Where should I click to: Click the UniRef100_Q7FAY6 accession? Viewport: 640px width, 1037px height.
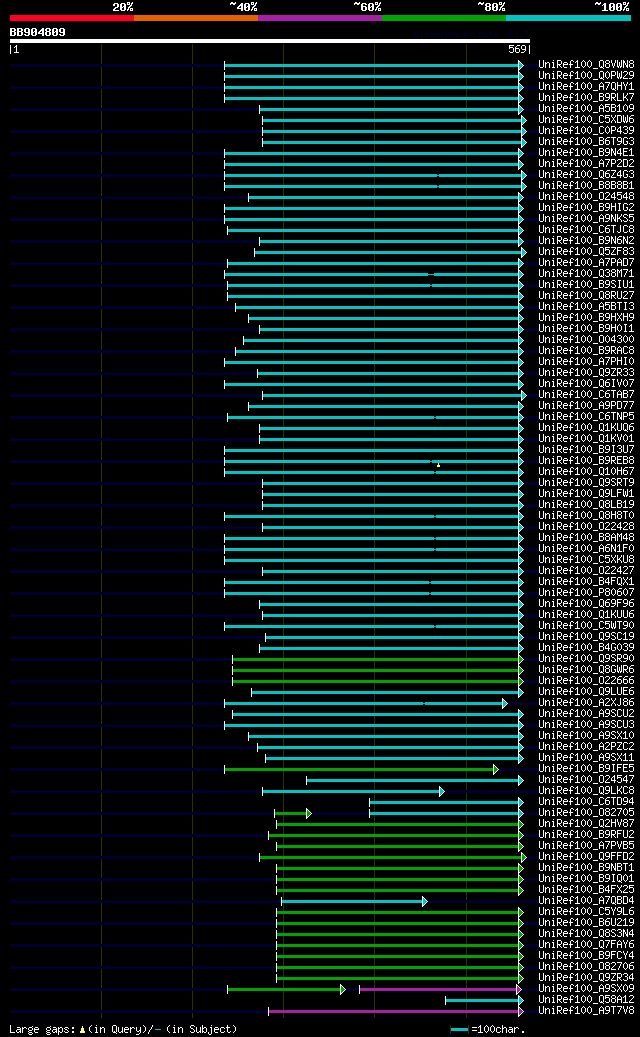(586, 944)
